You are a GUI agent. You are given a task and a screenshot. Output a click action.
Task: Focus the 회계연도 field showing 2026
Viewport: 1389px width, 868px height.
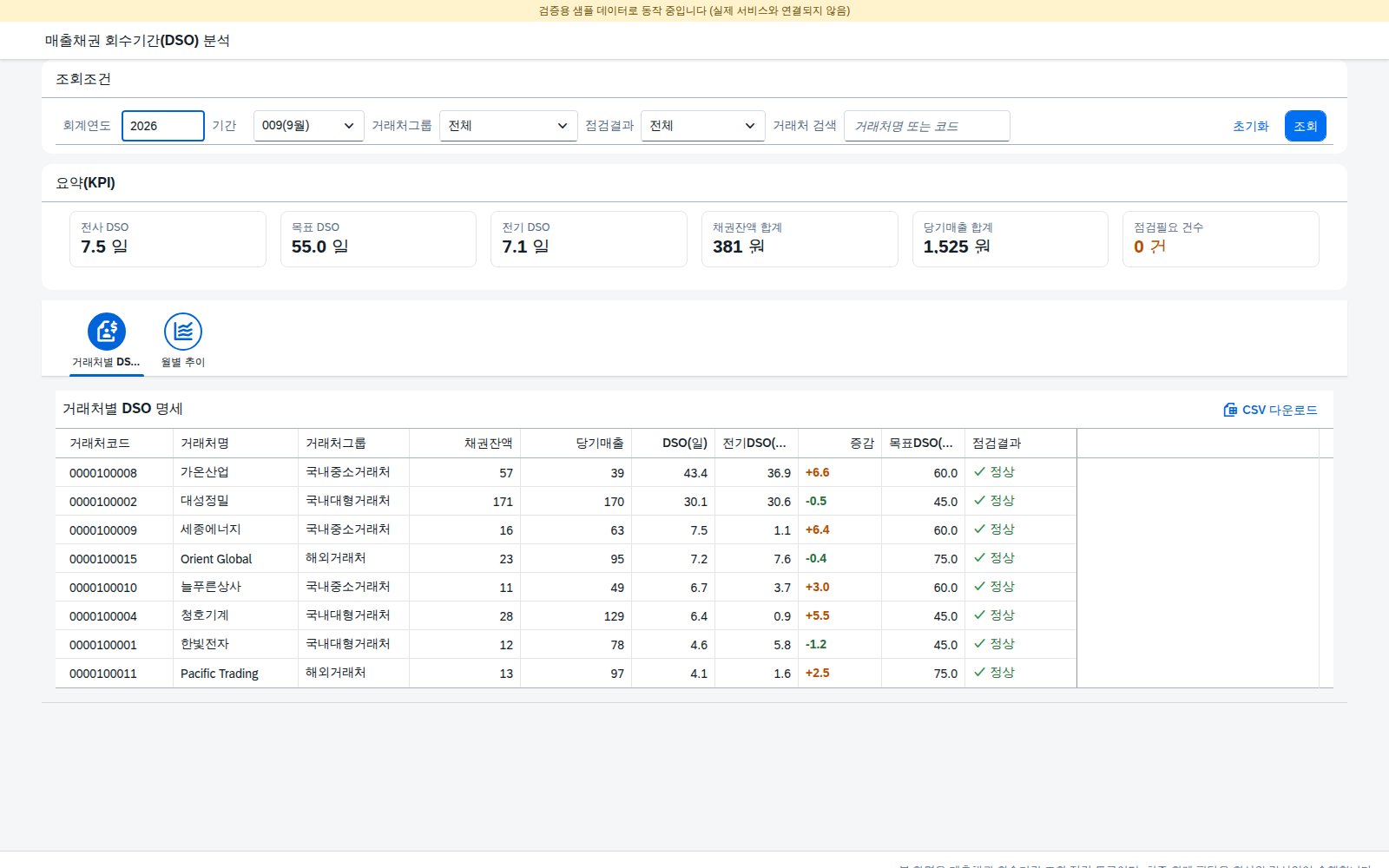point(163,126)
